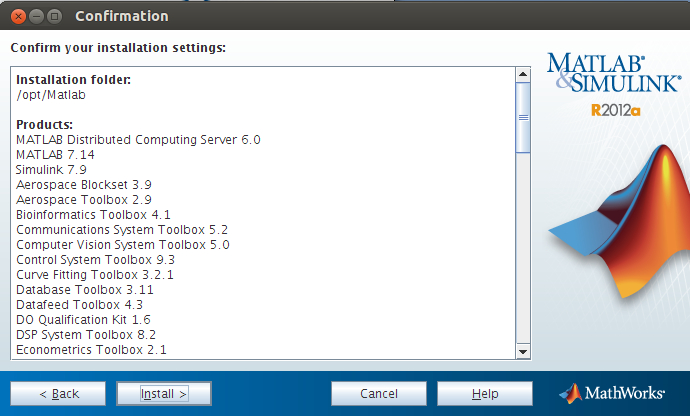Click the MATLAB membrane surface graphic
Viewport: 690px width, 416px height.
[x=618, y=220]
